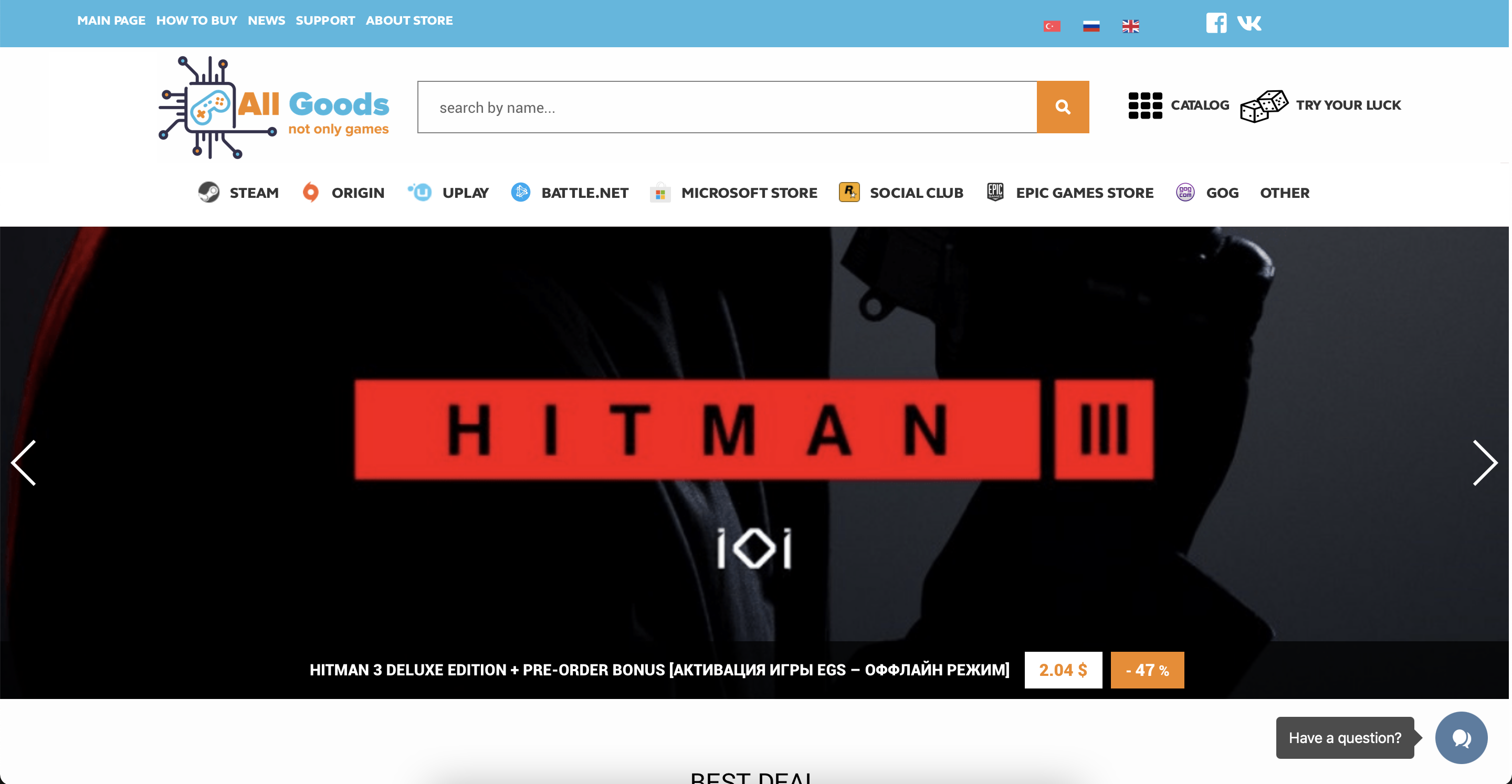
Task: Click the Steam platform icon
Action: coord(210,192)
